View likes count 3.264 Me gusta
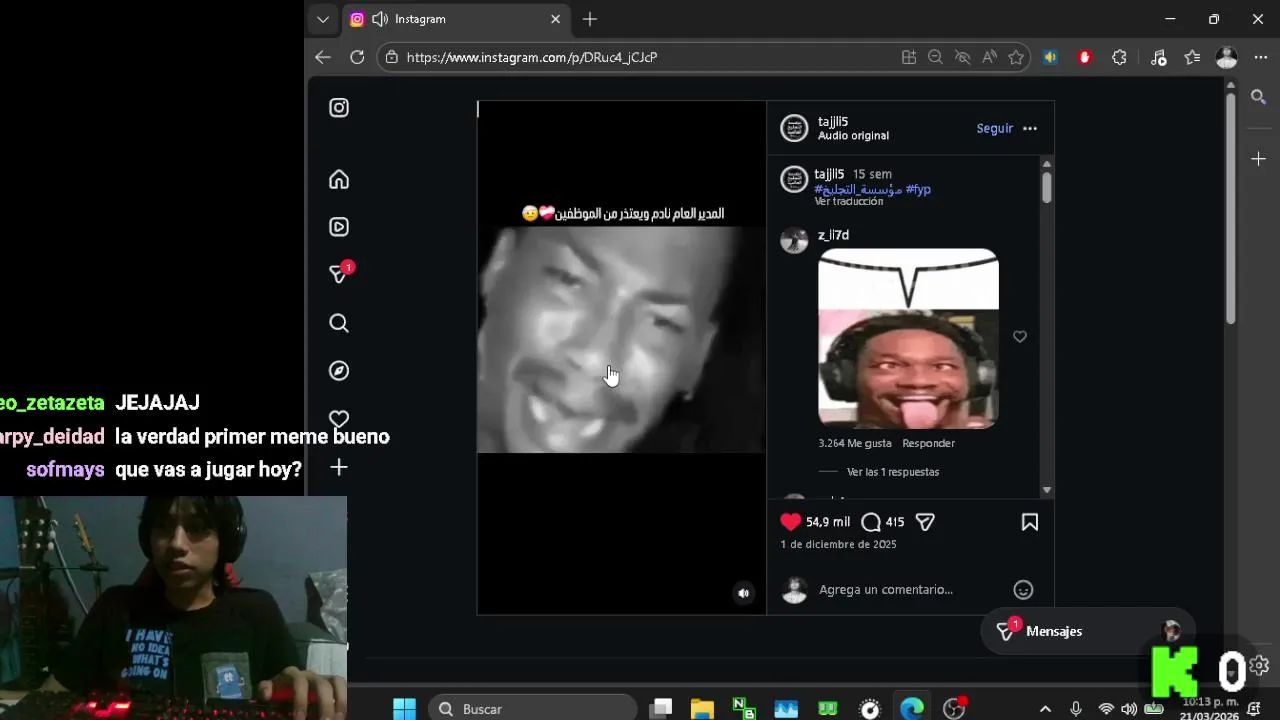1280x720 pixels. click(x=854, y=443)
